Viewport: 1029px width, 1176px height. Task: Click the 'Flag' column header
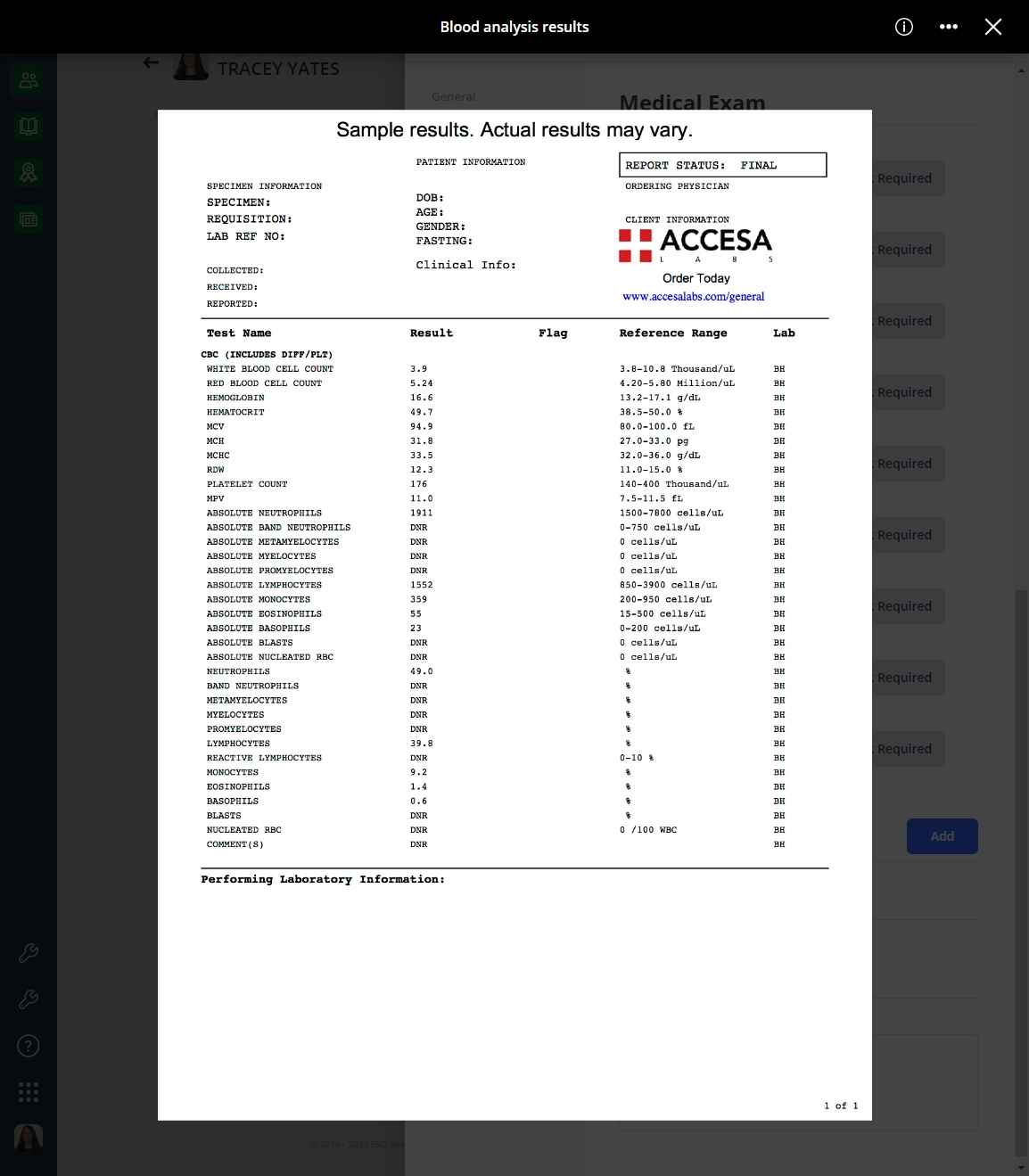click(x=553, y=333)
